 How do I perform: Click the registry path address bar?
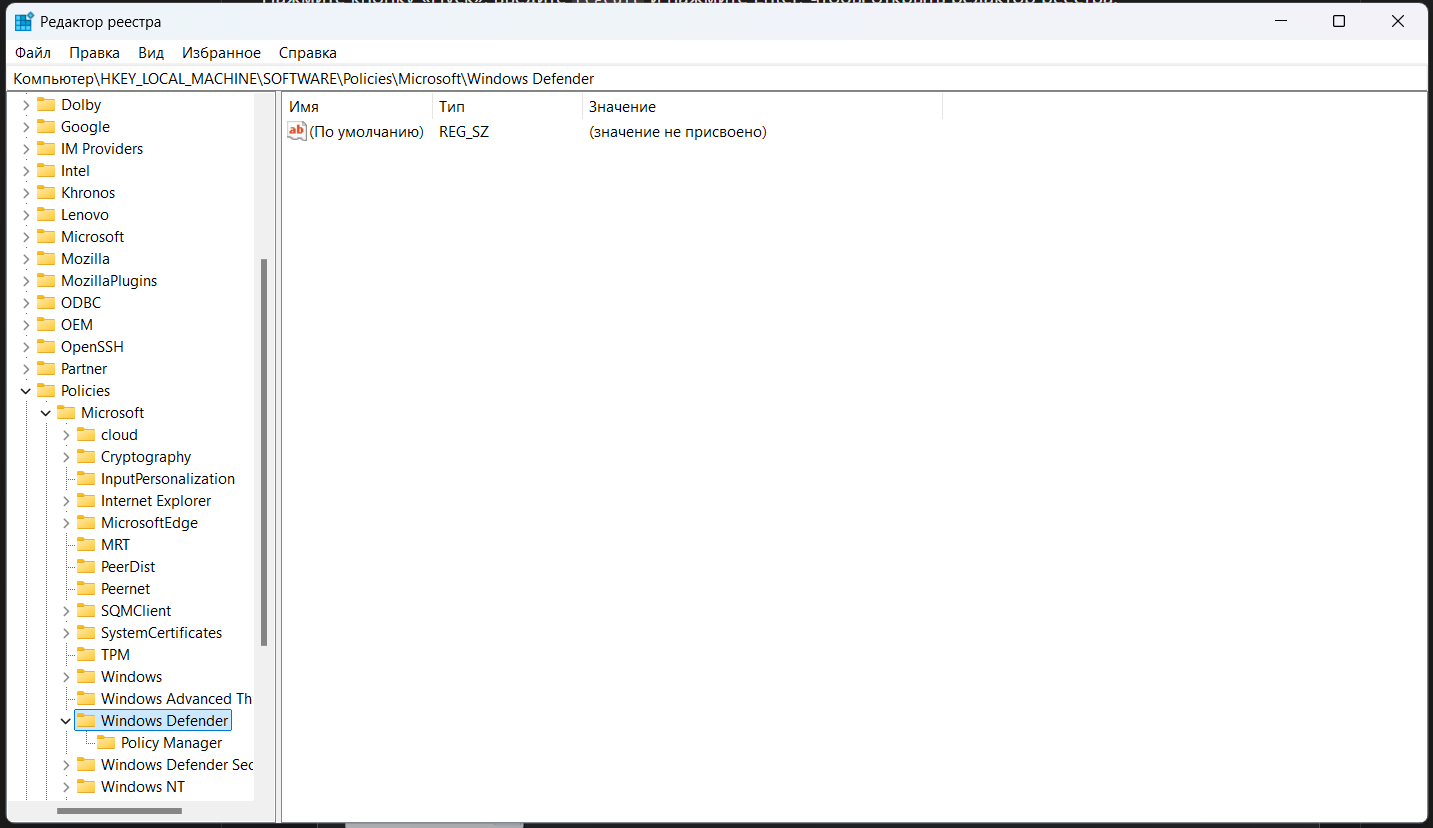point(716,79)
